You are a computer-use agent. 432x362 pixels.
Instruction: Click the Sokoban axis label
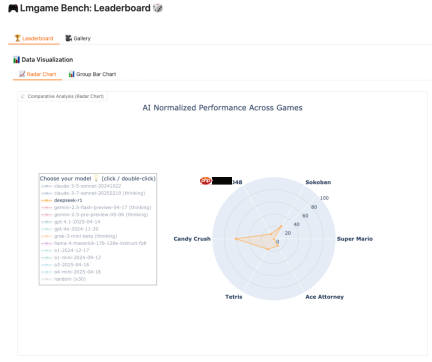[318, 182]
